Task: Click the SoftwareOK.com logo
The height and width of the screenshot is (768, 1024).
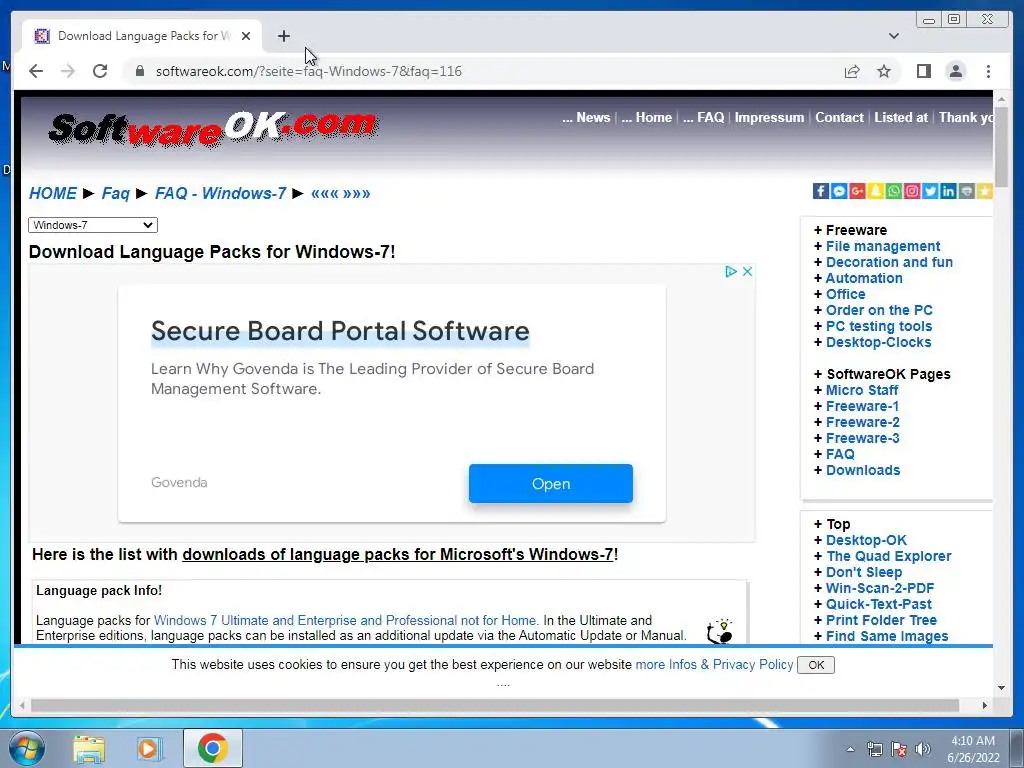Action: pyautogui.click(x=213, y=128)
